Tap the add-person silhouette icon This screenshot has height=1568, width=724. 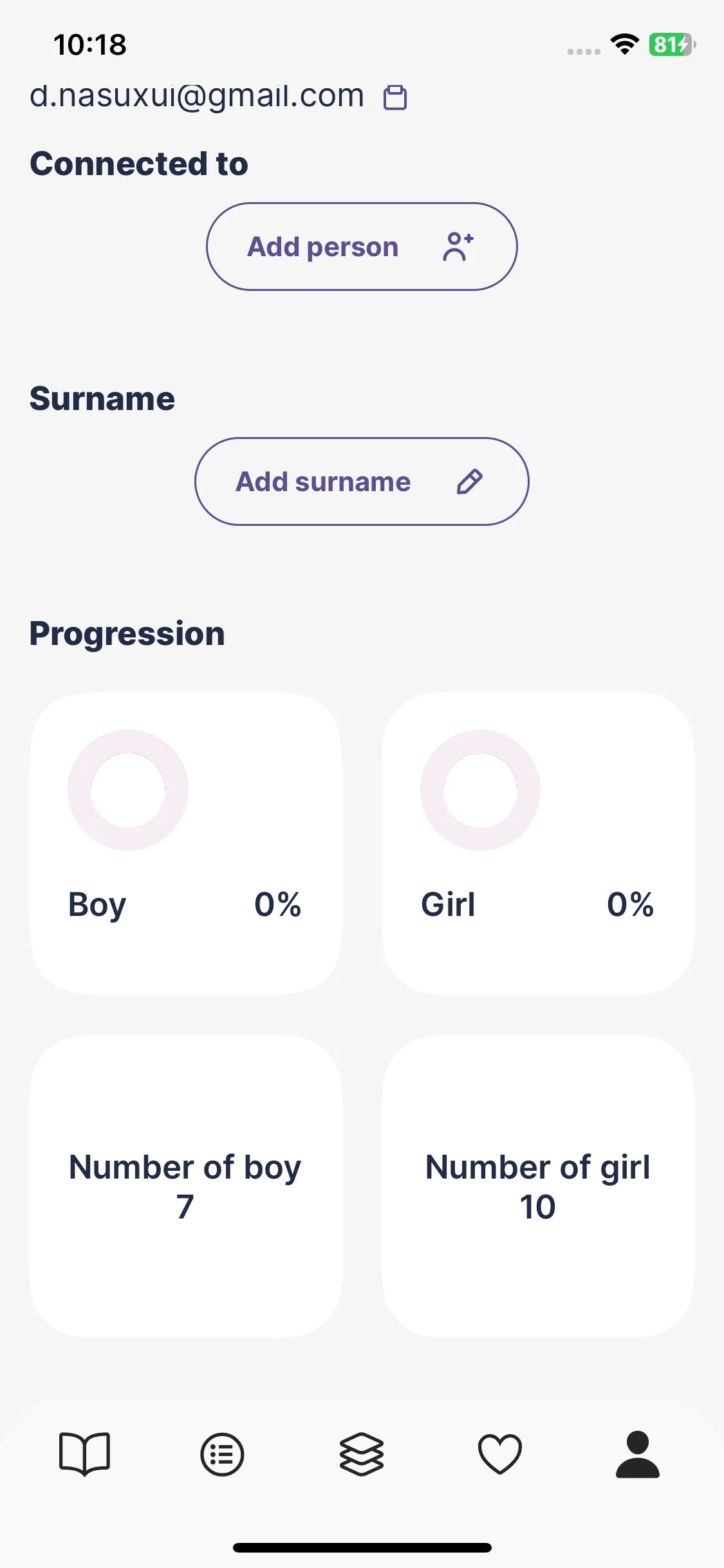point(458,247)
